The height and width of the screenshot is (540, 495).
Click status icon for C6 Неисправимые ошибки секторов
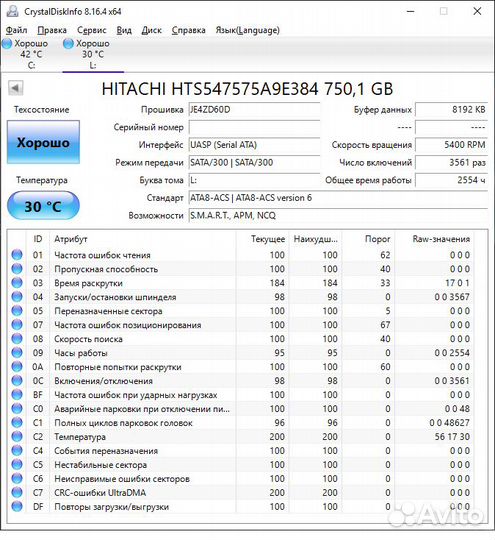(17, 479)
